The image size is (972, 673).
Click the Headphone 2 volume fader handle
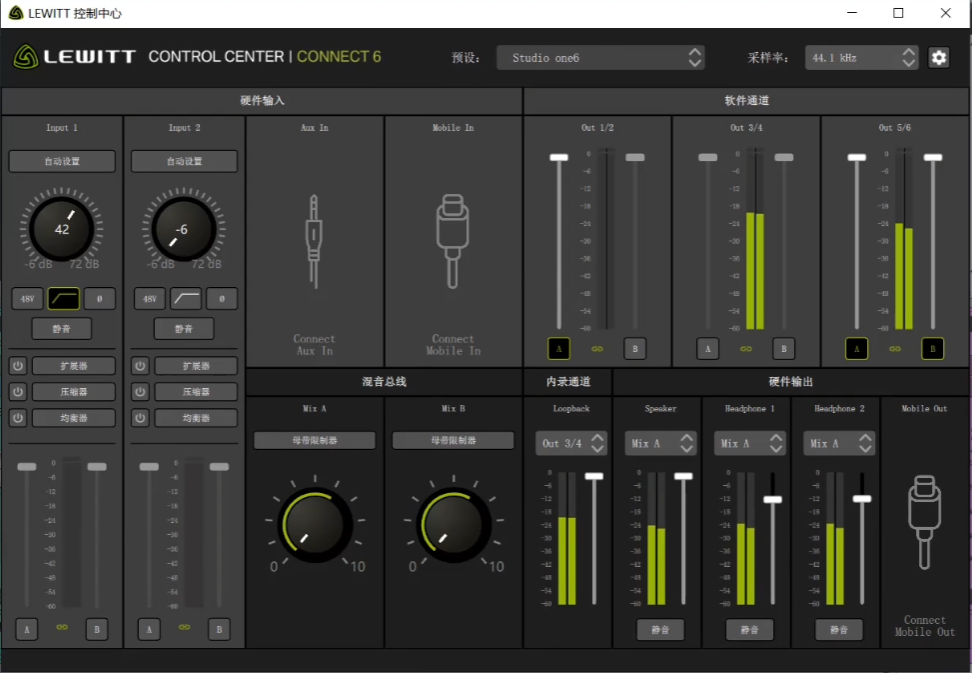pos(862,498)
